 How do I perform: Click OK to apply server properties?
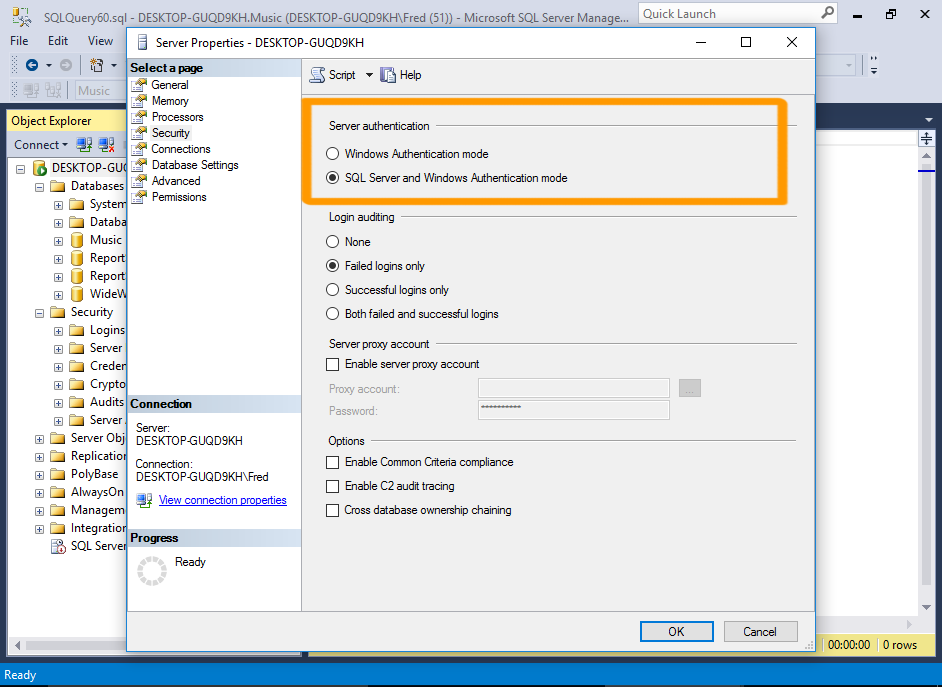click(x=676, y=631)
